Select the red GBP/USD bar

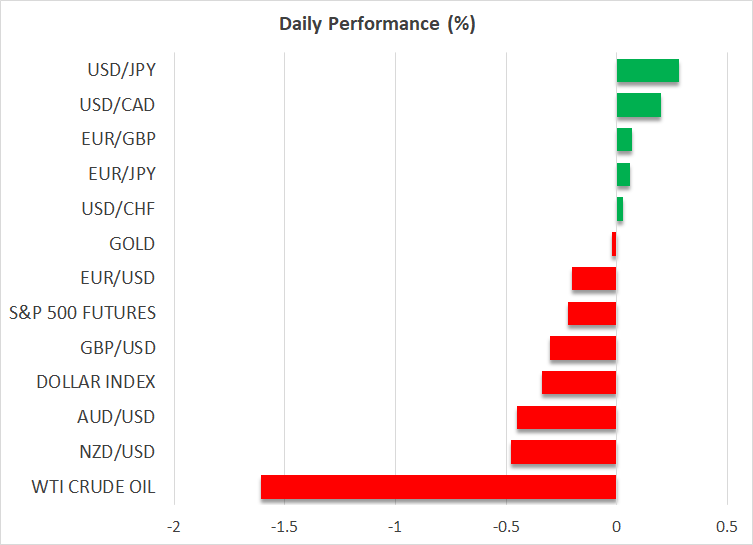coord(583,348)
